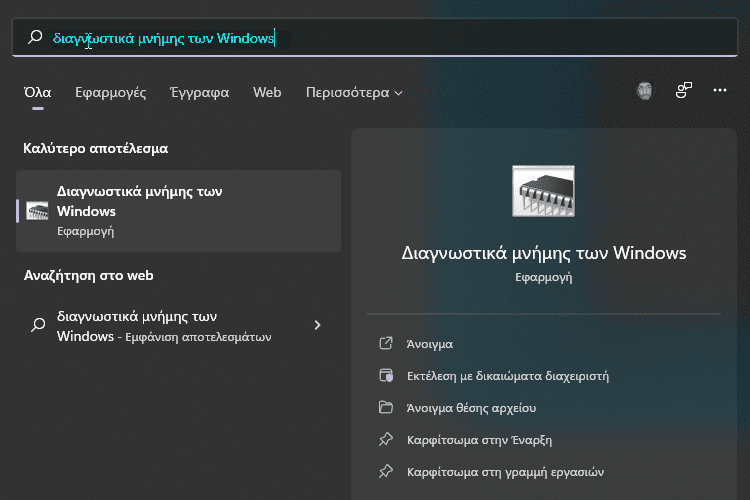Click the app title in the details pane
This screenshot has height=500, width=750.
[543, 252]
